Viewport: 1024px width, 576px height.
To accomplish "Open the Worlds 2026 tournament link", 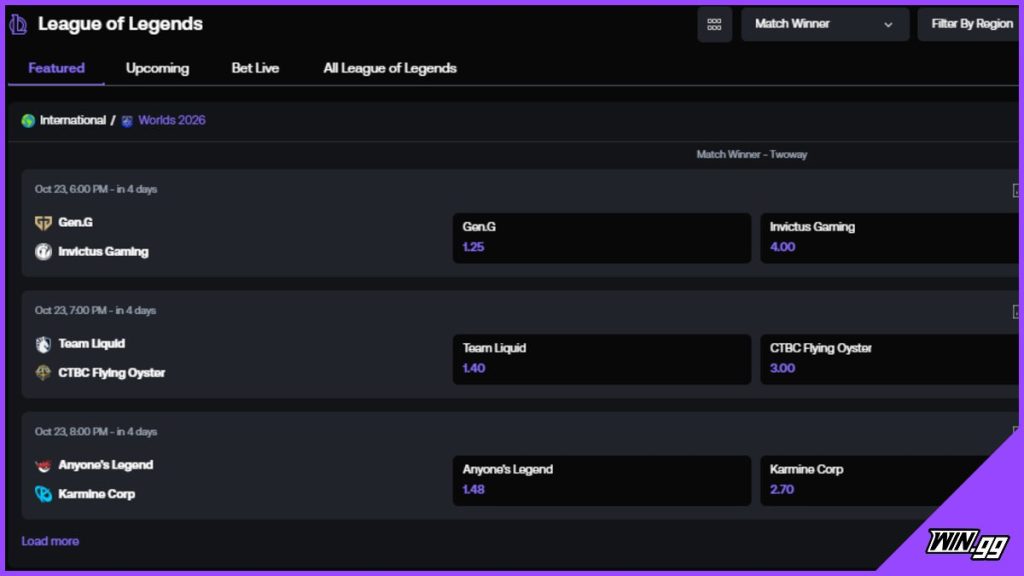I will click(x=172, y=120).
